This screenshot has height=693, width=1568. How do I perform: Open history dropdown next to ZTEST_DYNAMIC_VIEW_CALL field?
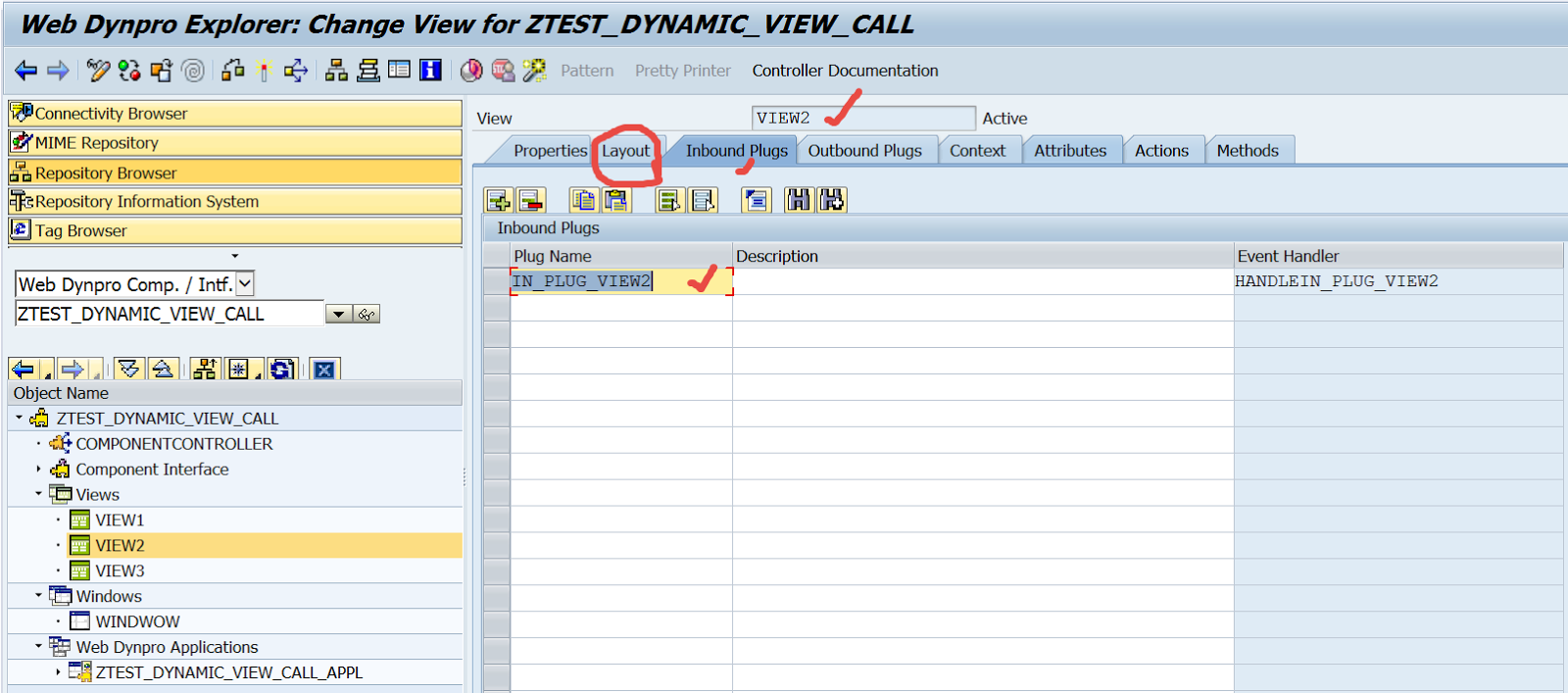pyautogui.click(x=338, y=315)
